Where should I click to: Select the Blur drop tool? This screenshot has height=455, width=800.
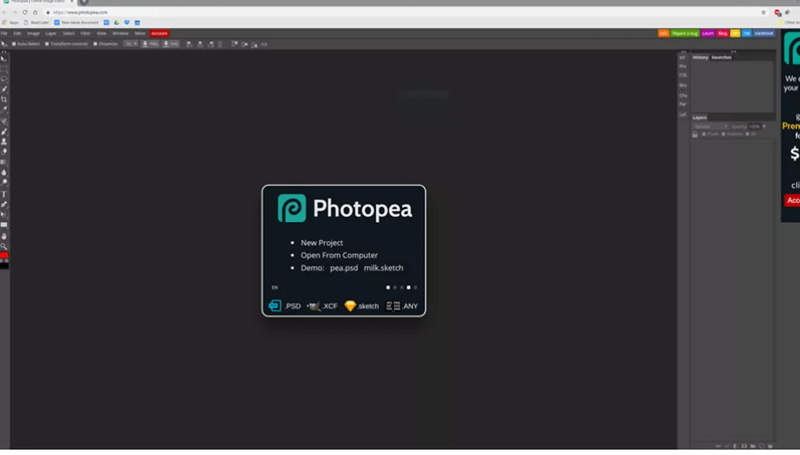point(4,172)
